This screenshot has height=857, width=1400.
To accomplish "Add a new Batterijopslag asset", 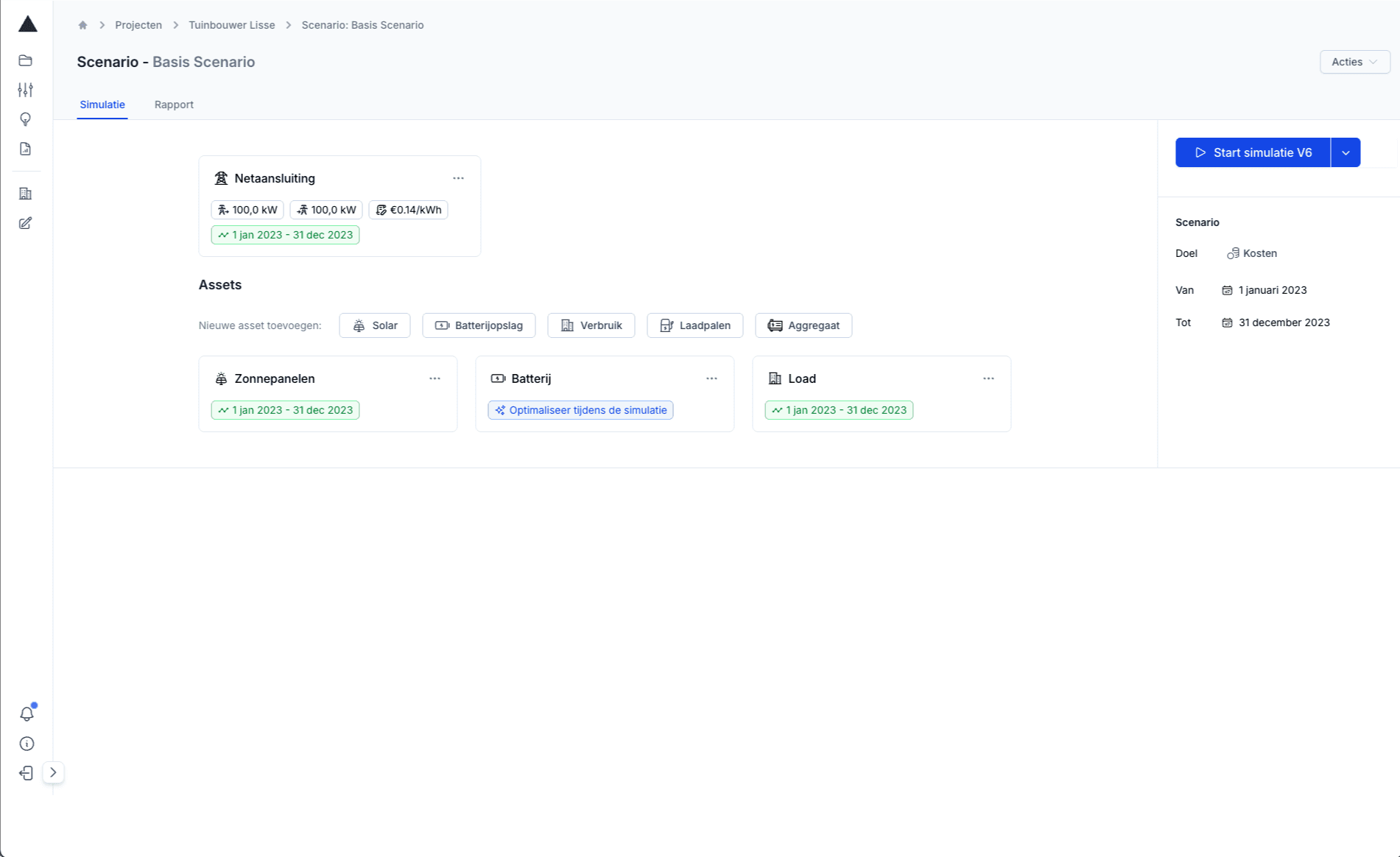I will pos(479,325).
